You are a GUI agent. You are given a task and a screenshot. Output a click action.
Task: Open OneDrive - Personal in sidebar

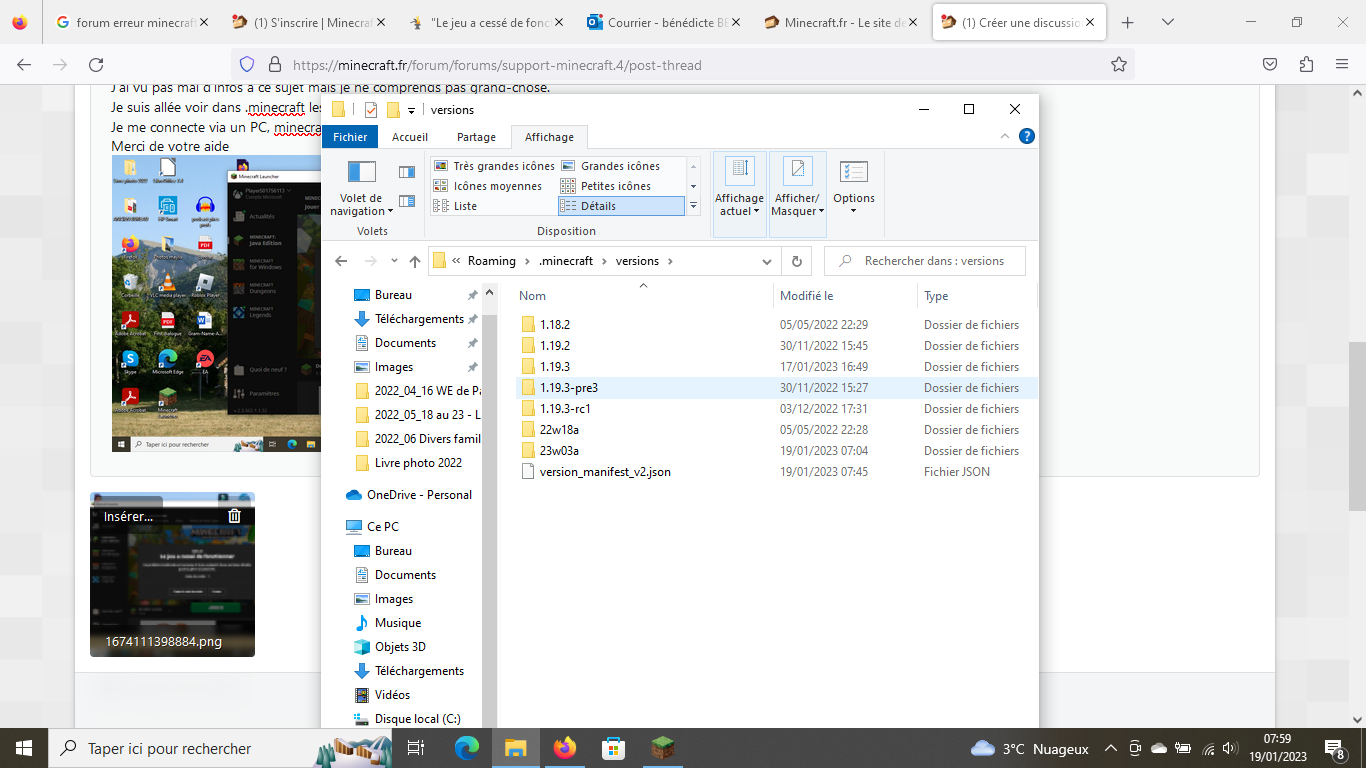tap(419, 495)
